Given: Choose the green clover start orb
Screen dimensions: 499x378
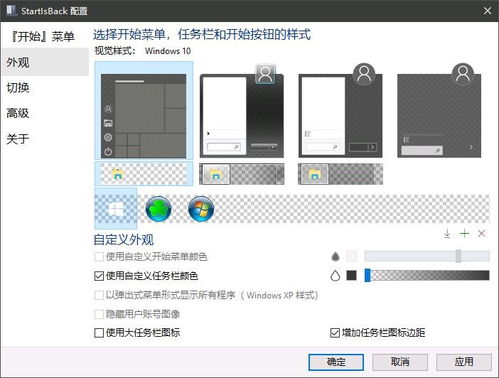Looking at the screenshot, I should [x=159, y=209].
